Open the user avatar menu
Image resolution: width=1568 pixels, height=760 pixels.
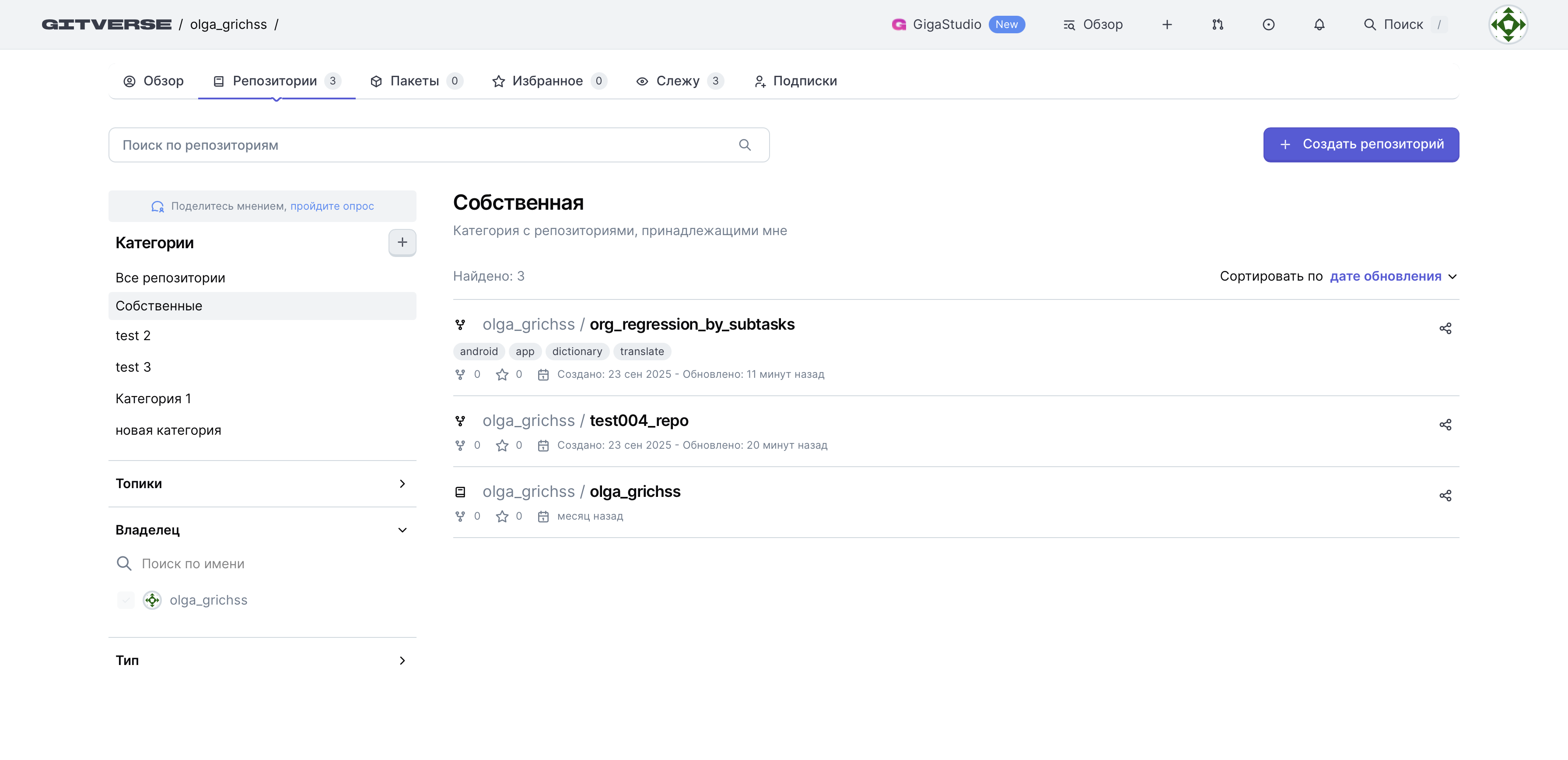1508,25
